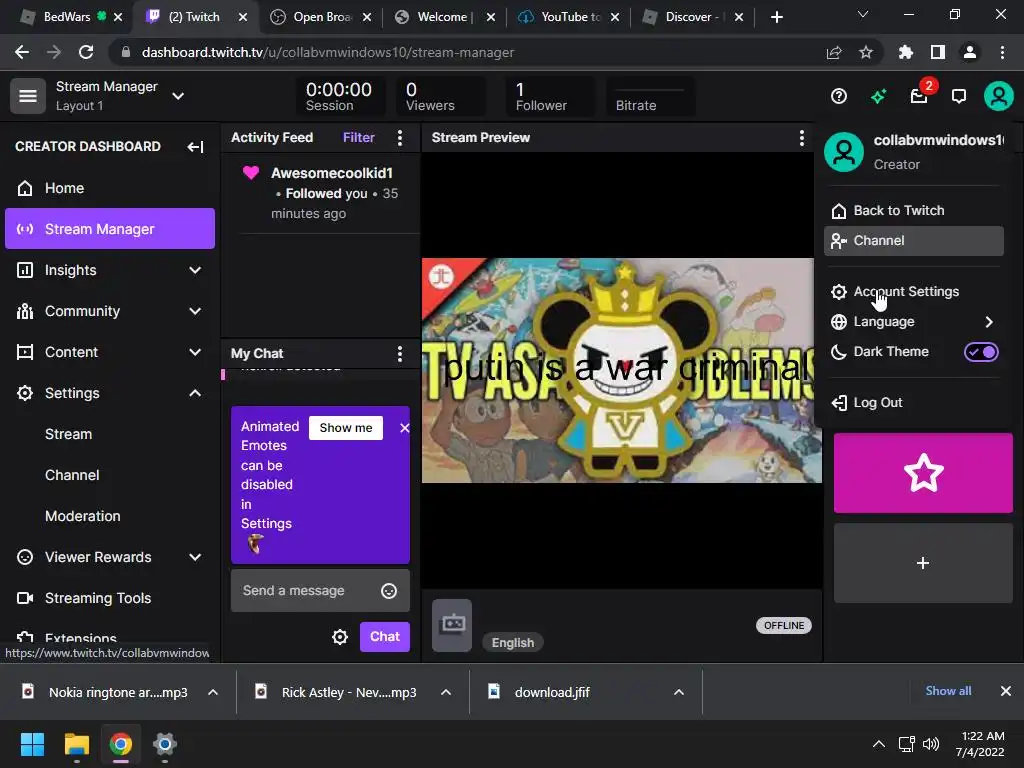The image size is (1024, 768).
Task: Open the whispers chat bubble icon
Action: (x=959, y=97)
